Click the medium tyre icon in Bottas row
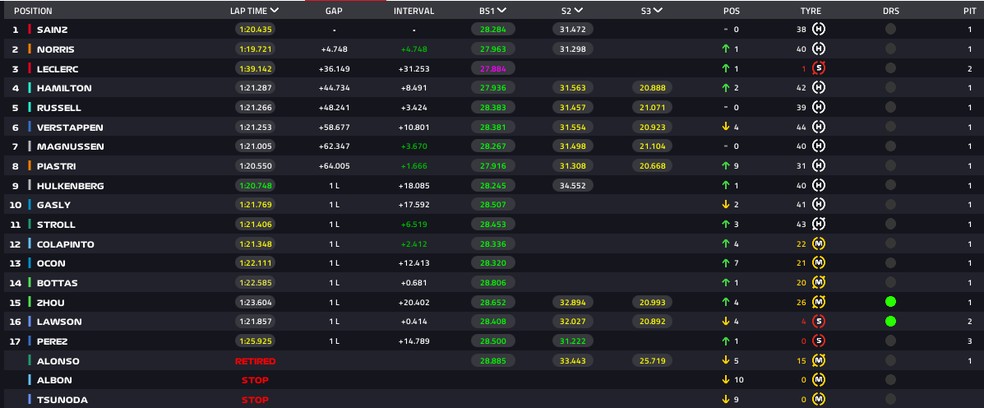Viewport: 984px width, 408px height. point(818,282)
